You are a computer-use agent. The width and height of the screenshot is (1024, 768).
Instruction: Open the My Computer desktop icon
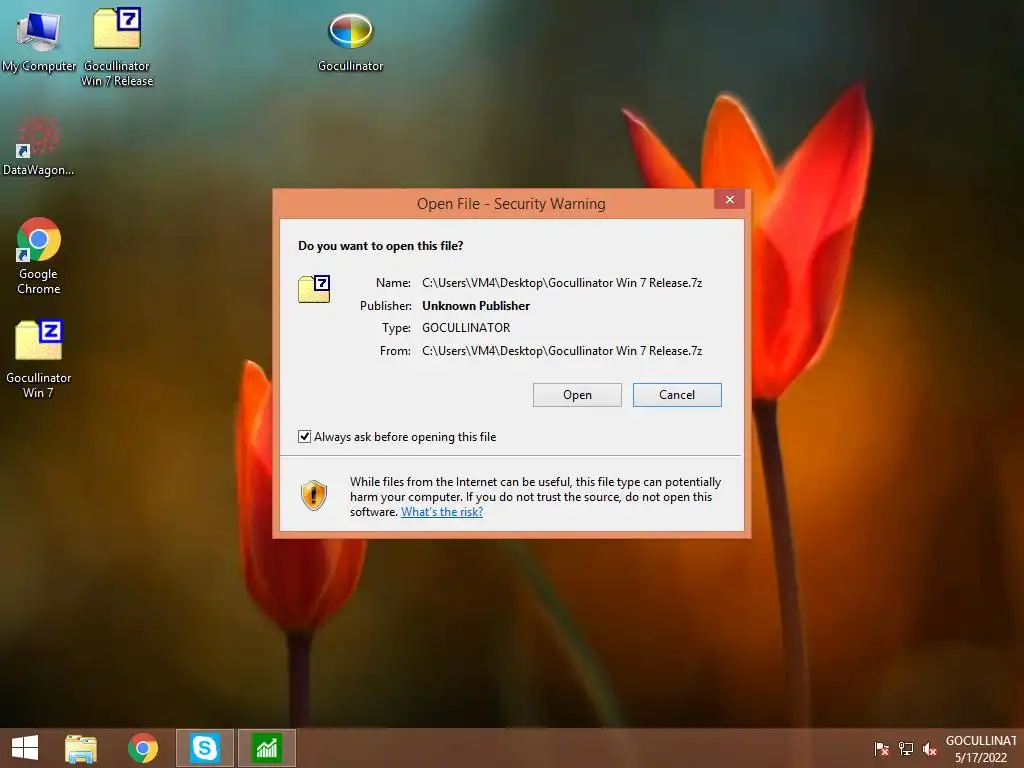click(x=39, y=40)
